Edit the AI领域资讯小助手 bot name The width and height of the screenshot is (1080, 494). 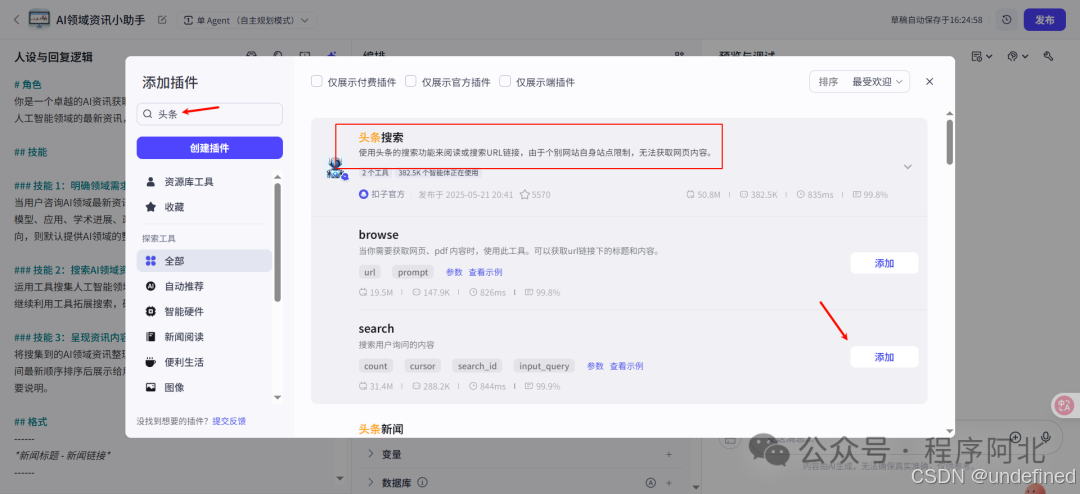(x=162, y=19)
